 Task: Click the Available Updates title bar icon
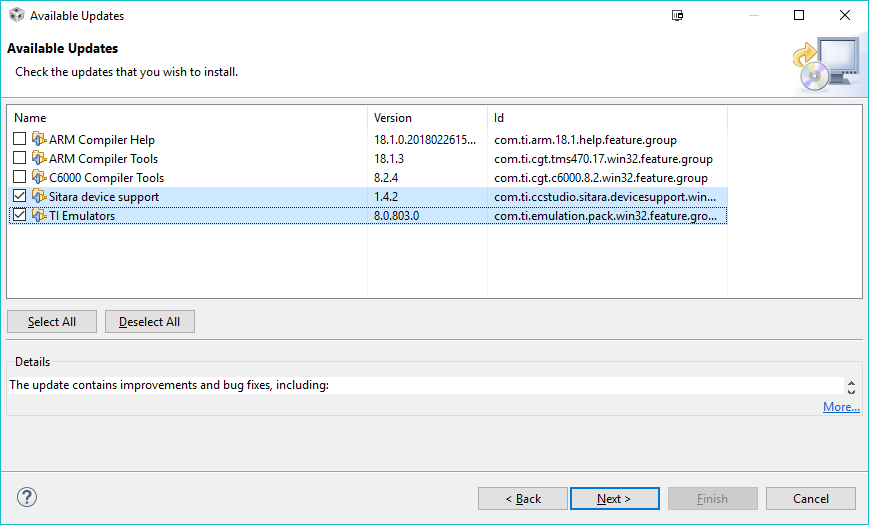pyautogui.click(x=16, y=16)
